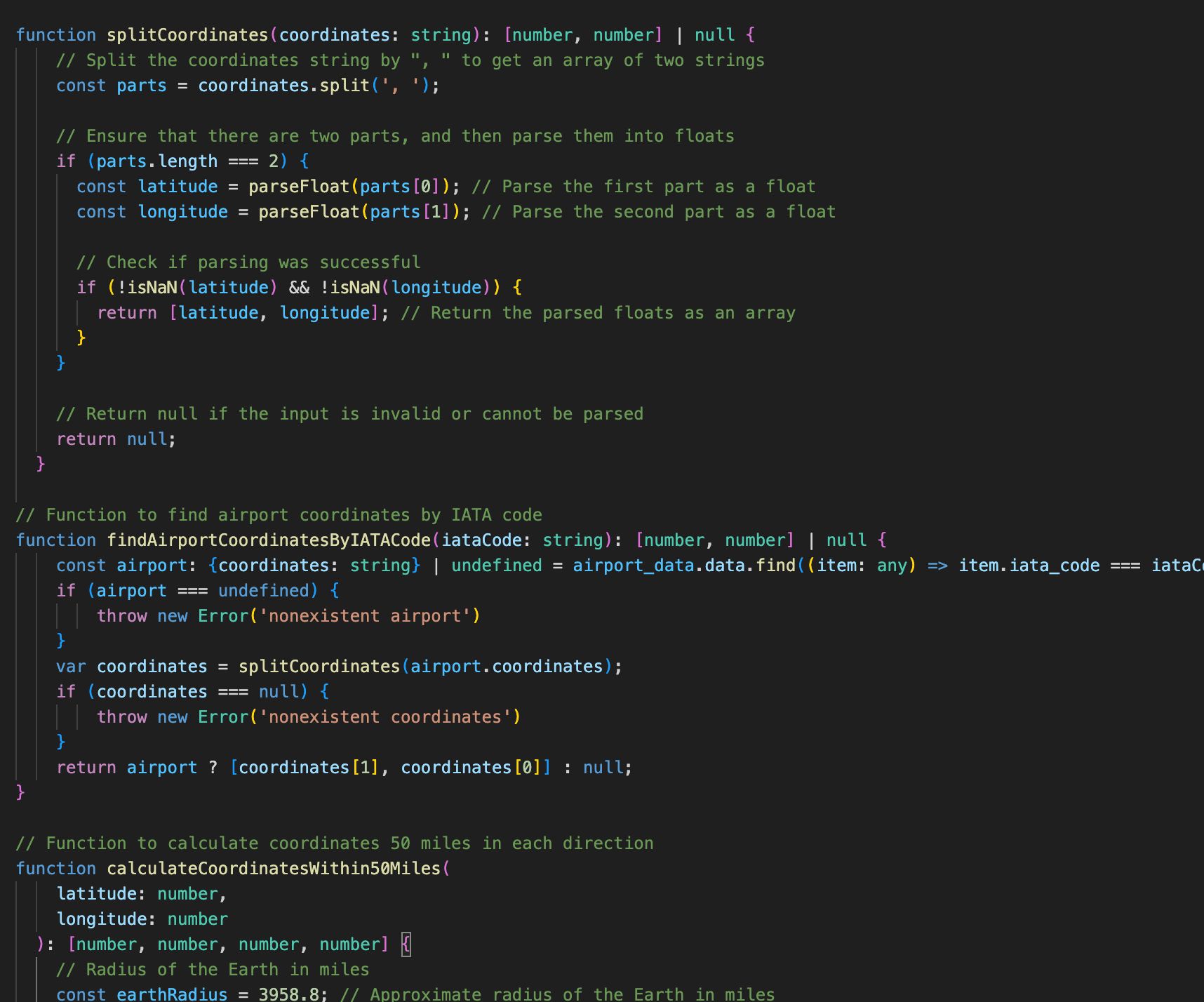The width and height of the screenshot is (1204, 1002).
Task: Click 'Error' before 'nonexistent coordinates'
Action: [223, 717]
